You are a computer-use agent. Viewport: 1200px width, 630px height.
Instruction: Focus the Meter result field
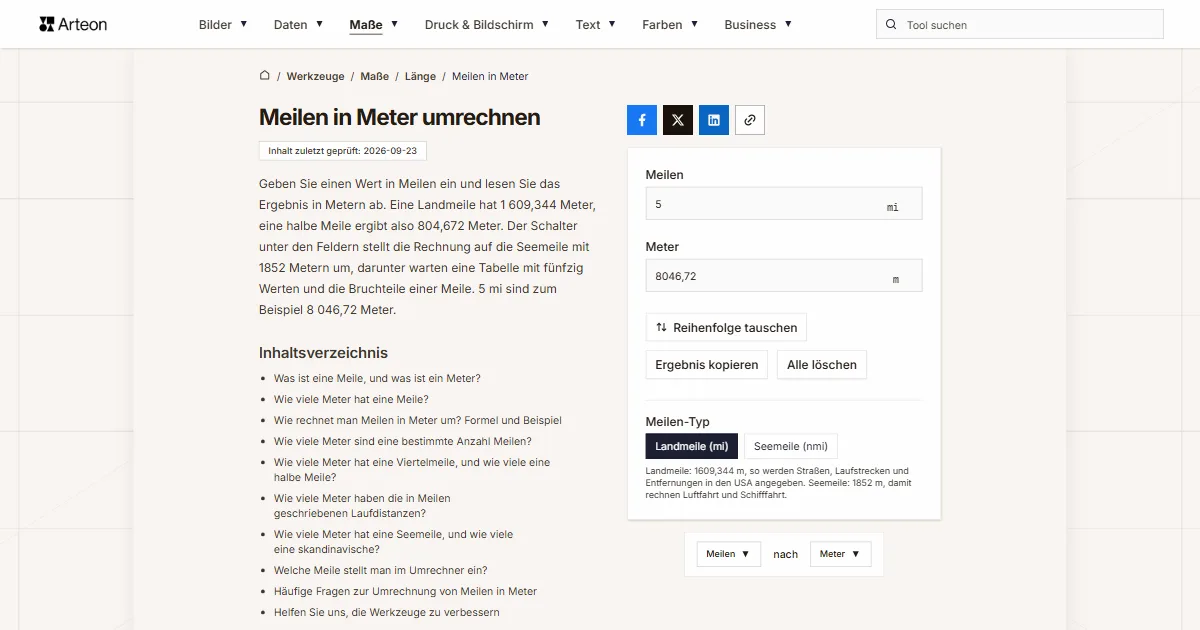[784, 276]
